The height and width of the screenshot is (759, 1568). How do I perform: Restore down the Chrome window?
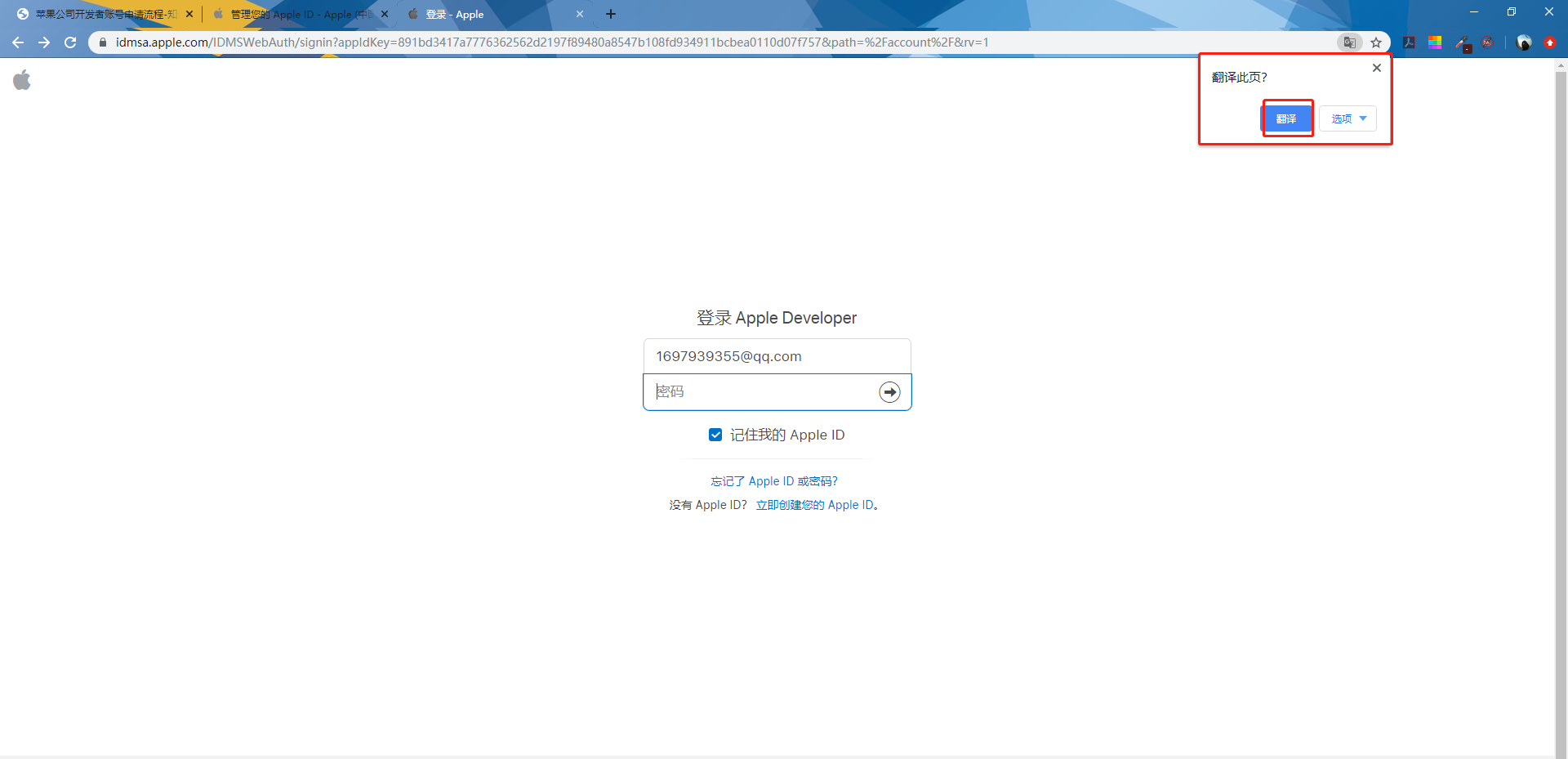tap(1512, 12)
